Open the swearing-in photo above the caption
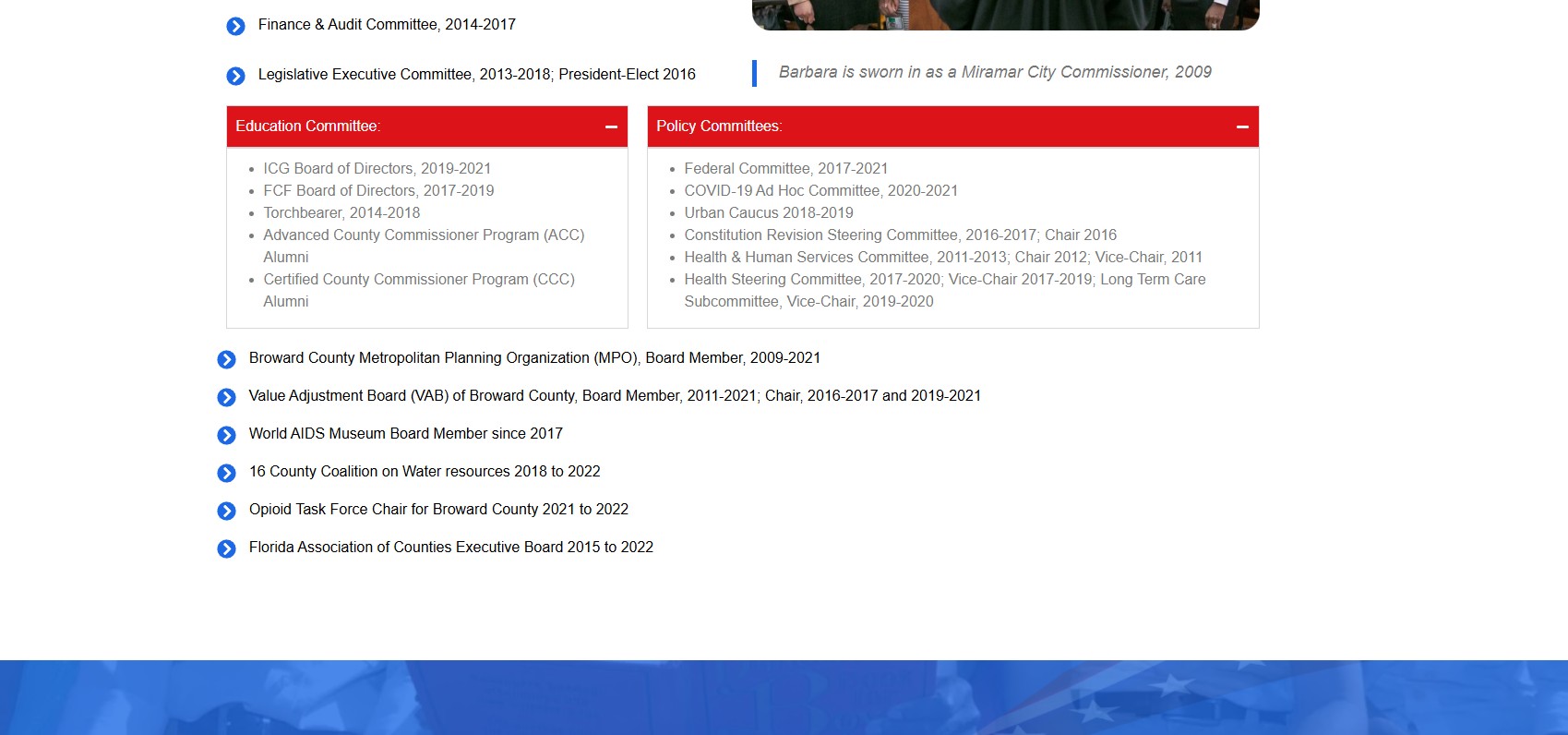1568x735 pixels. tap(1005, 14)
